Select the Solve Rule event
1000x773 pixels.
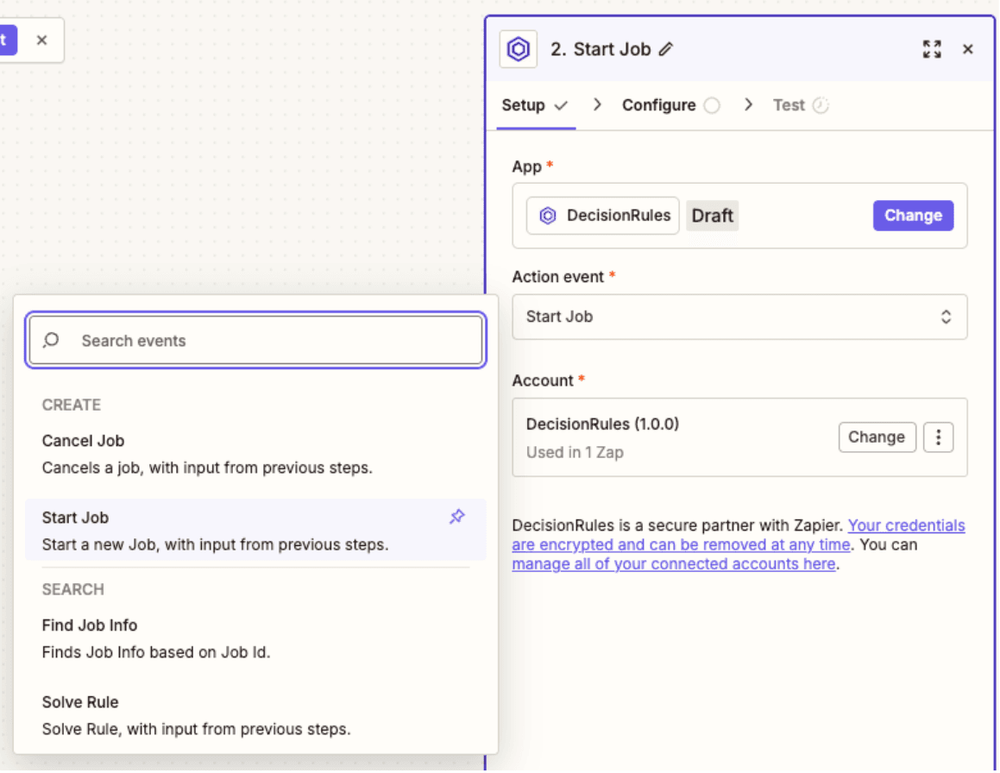tap(255, 715)
